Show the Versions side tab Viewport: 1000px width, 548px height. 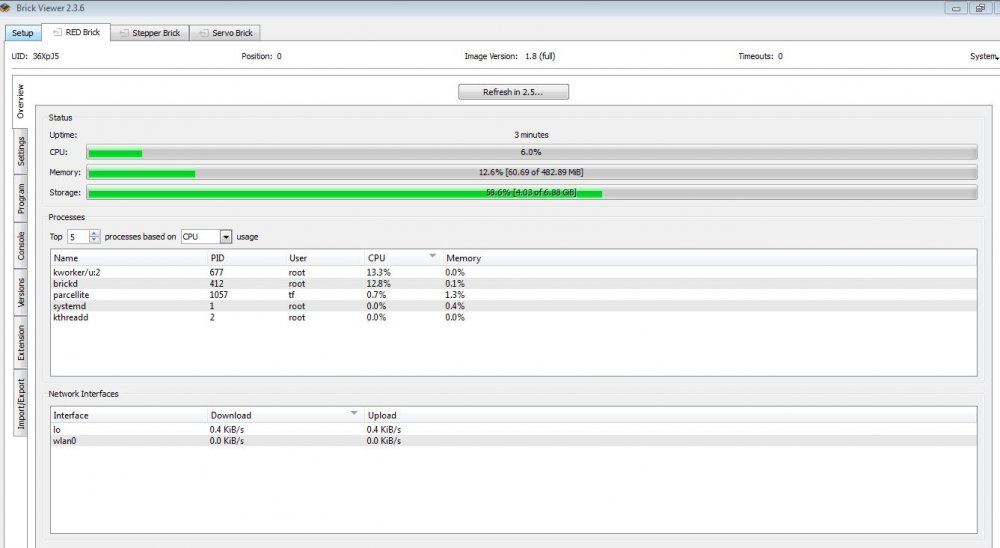(21, 294)
